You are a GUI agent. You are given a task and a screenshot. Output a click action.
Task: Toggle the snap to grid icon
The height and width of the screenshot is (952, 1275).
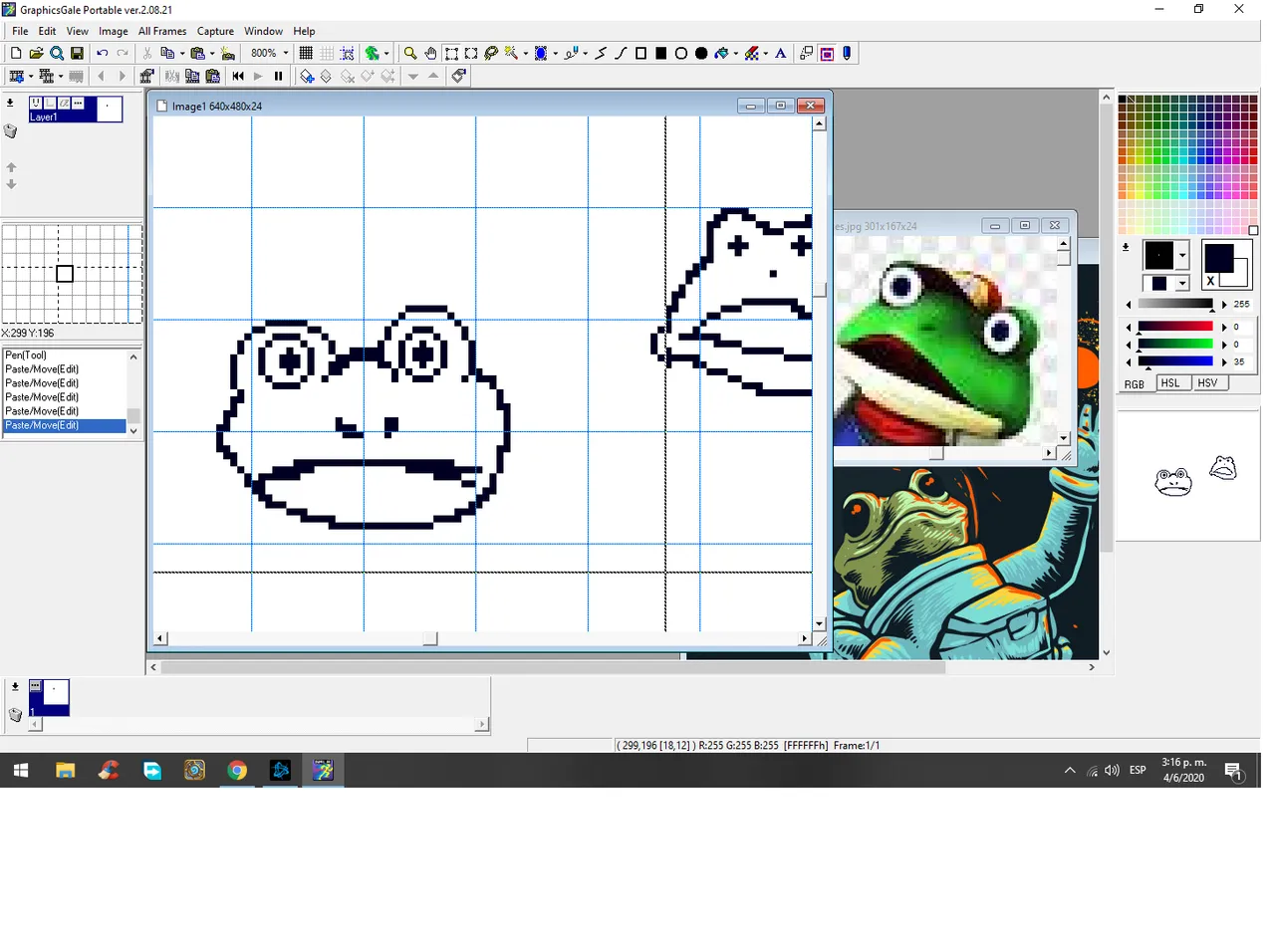point(347,54)
